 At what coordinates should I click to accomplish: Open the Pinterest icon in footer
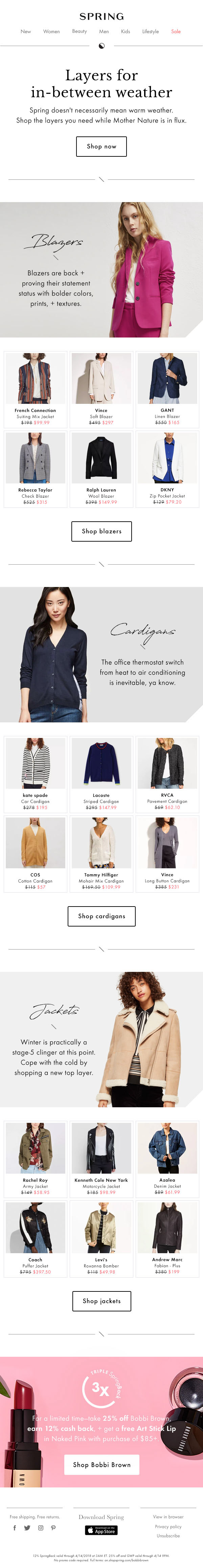53,1527
